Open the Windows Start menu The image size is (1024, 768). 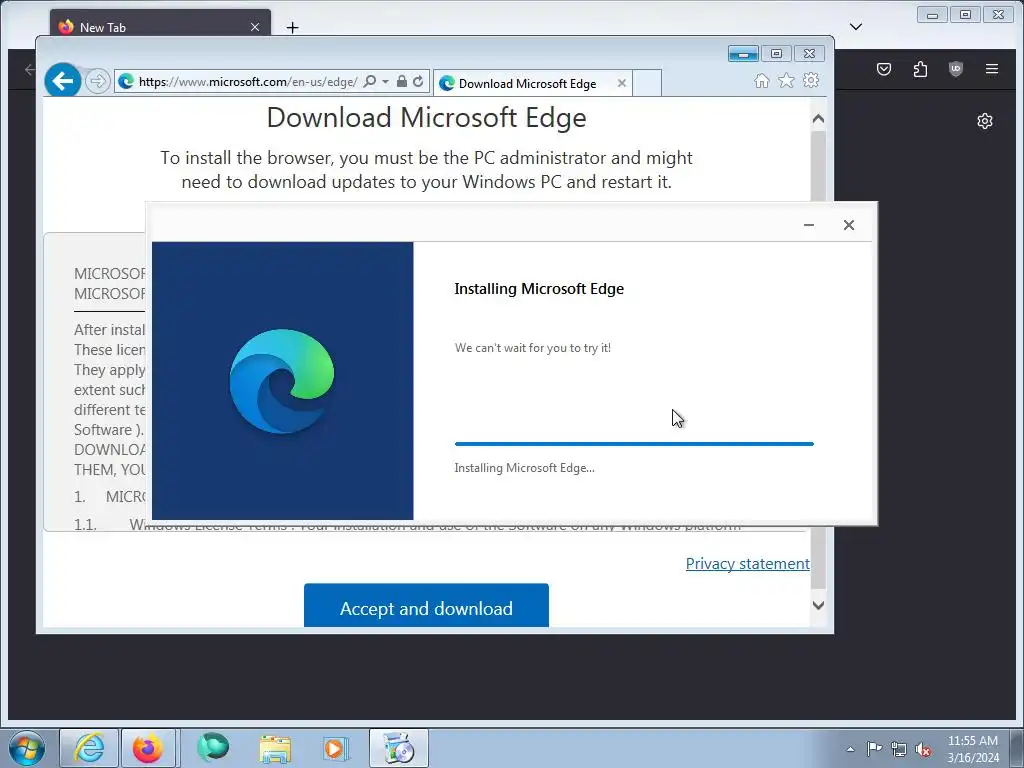[x=27, y=748]
